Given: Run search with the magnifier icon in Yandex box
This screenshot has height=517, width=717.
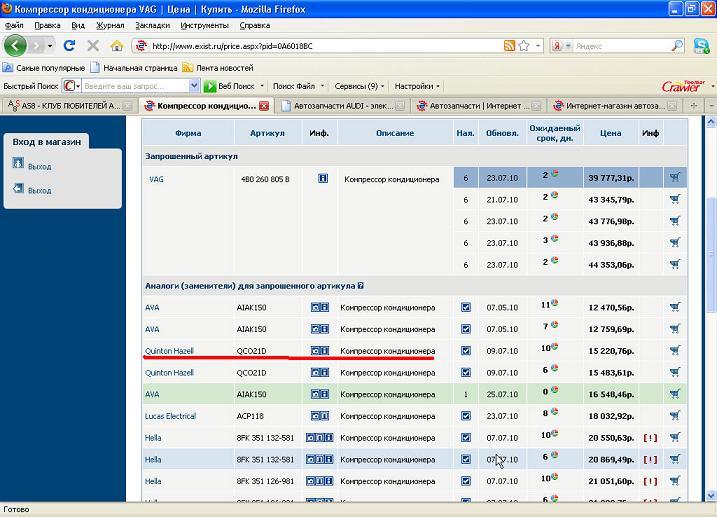Looking at the screenshot, I should (677, 46).
